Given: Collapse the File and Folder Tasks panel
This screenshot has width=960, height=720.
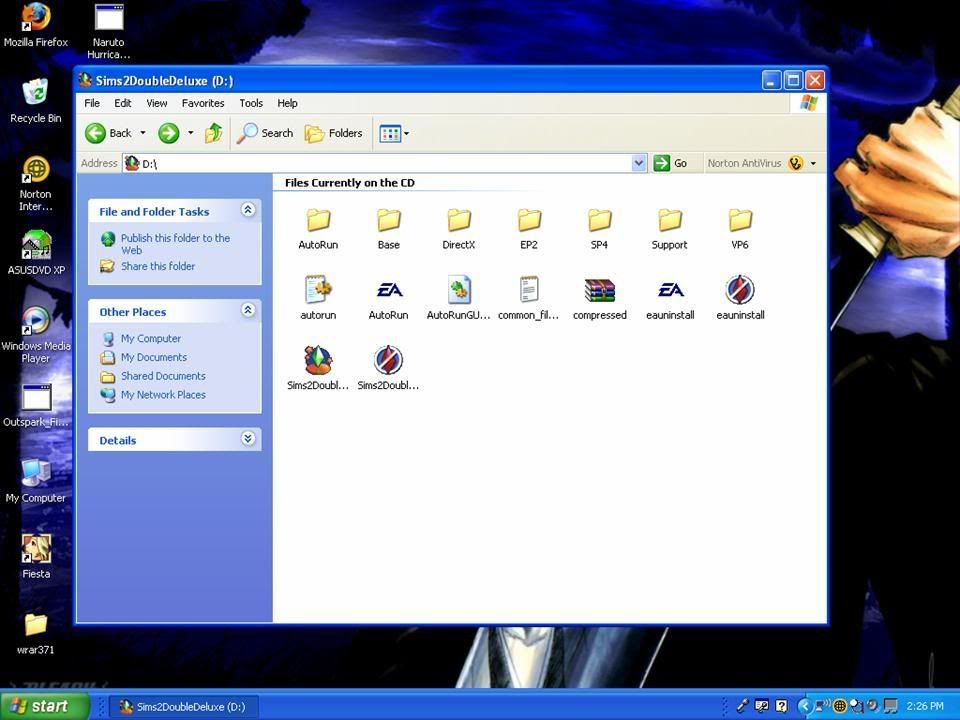Looking at the screenshot, I should (x=248, y=210).
